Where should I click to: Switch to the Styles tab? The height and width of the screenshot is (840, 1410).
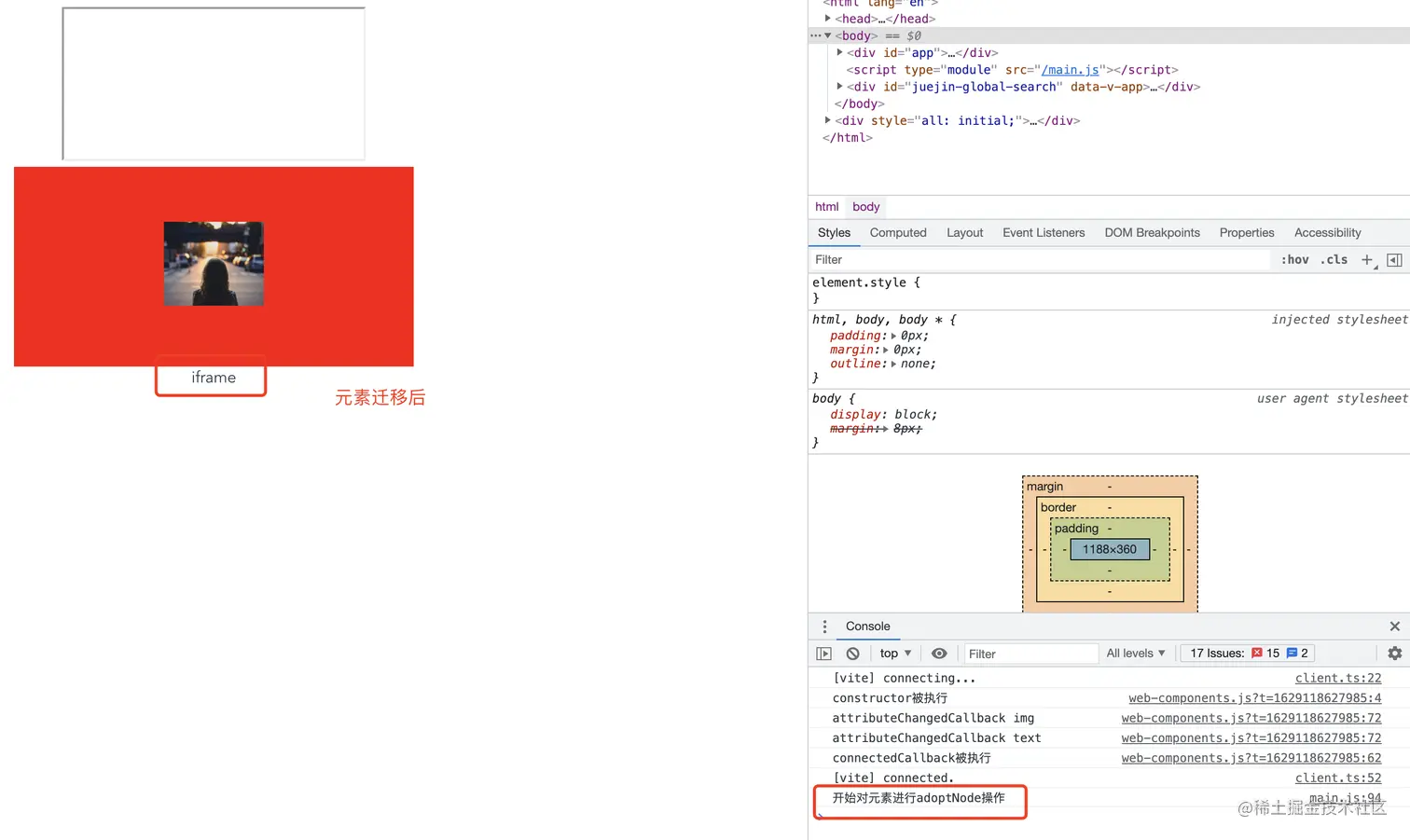pyautogui.click(x=834, y=233)
